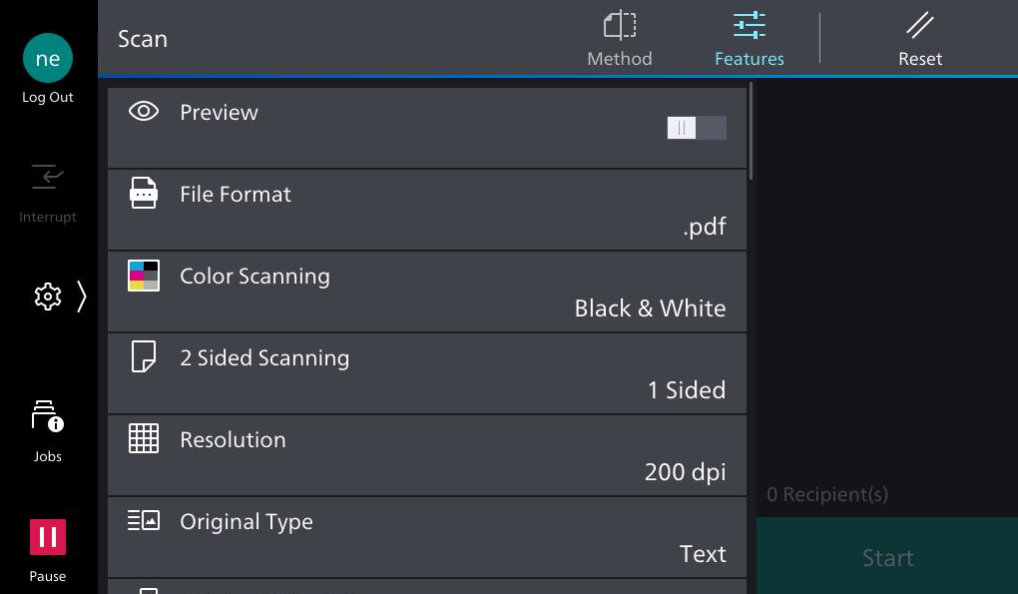Click the Resolution grid icon
The image size is (1018, 594).
pyautogui.click(x=144, y=439)
